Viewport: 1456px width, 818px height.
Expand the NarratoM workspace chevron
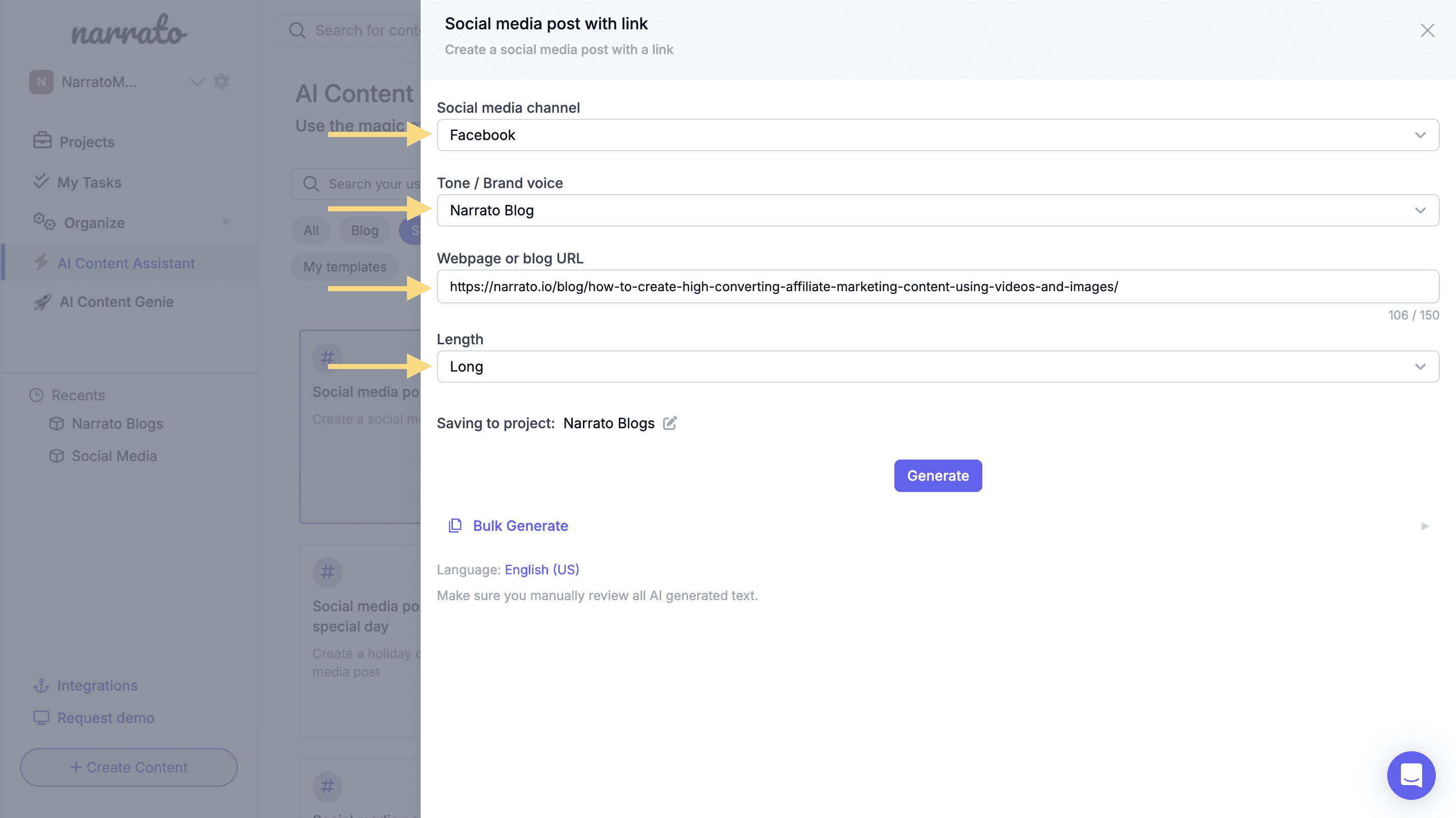pyautogui.click(x=196, y=82)
